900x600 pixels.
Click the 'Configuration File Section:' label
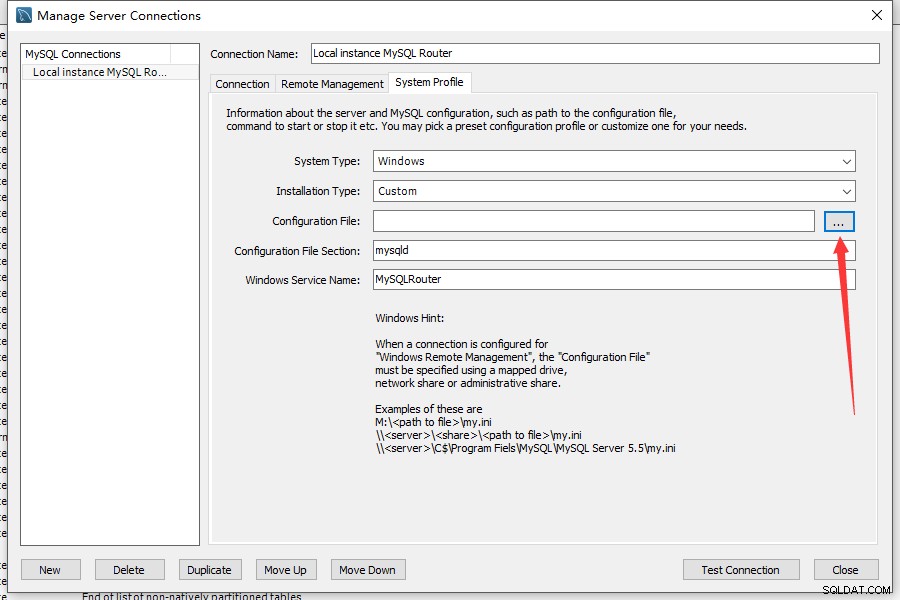pos(297,251)
